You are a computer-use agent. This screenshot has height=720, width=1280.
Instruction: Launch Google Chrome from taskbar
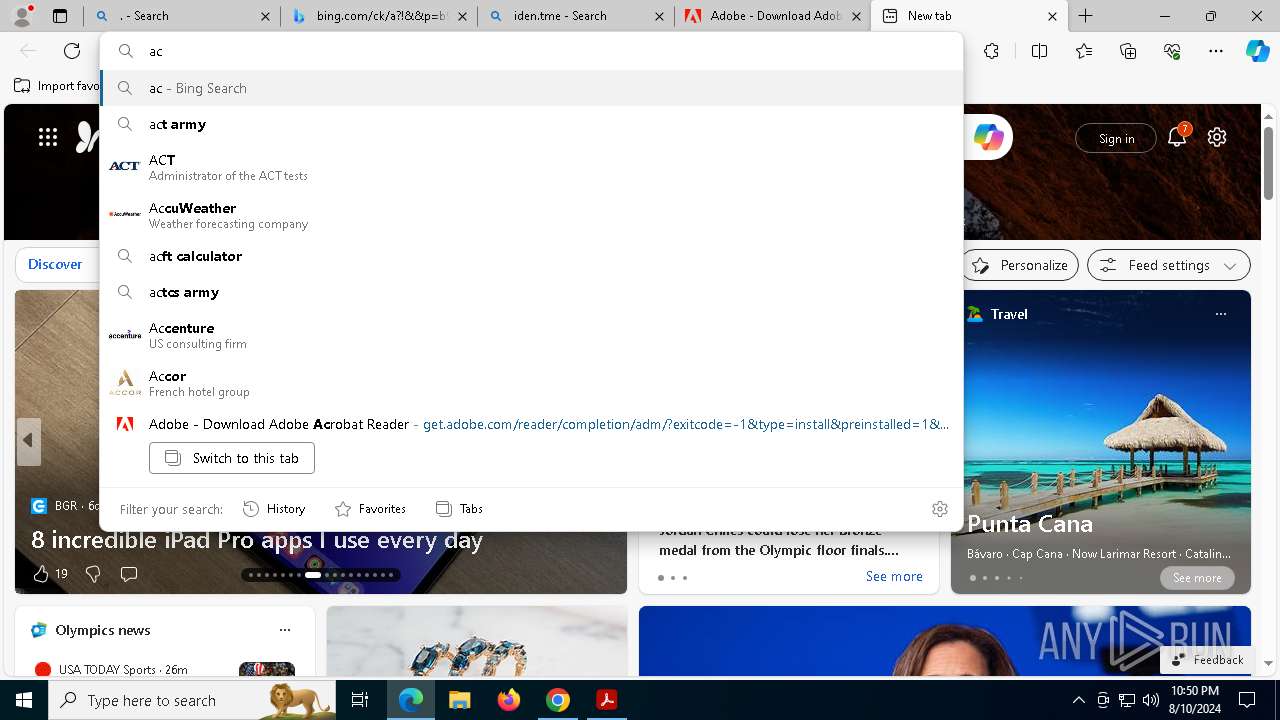coord(558,700)
